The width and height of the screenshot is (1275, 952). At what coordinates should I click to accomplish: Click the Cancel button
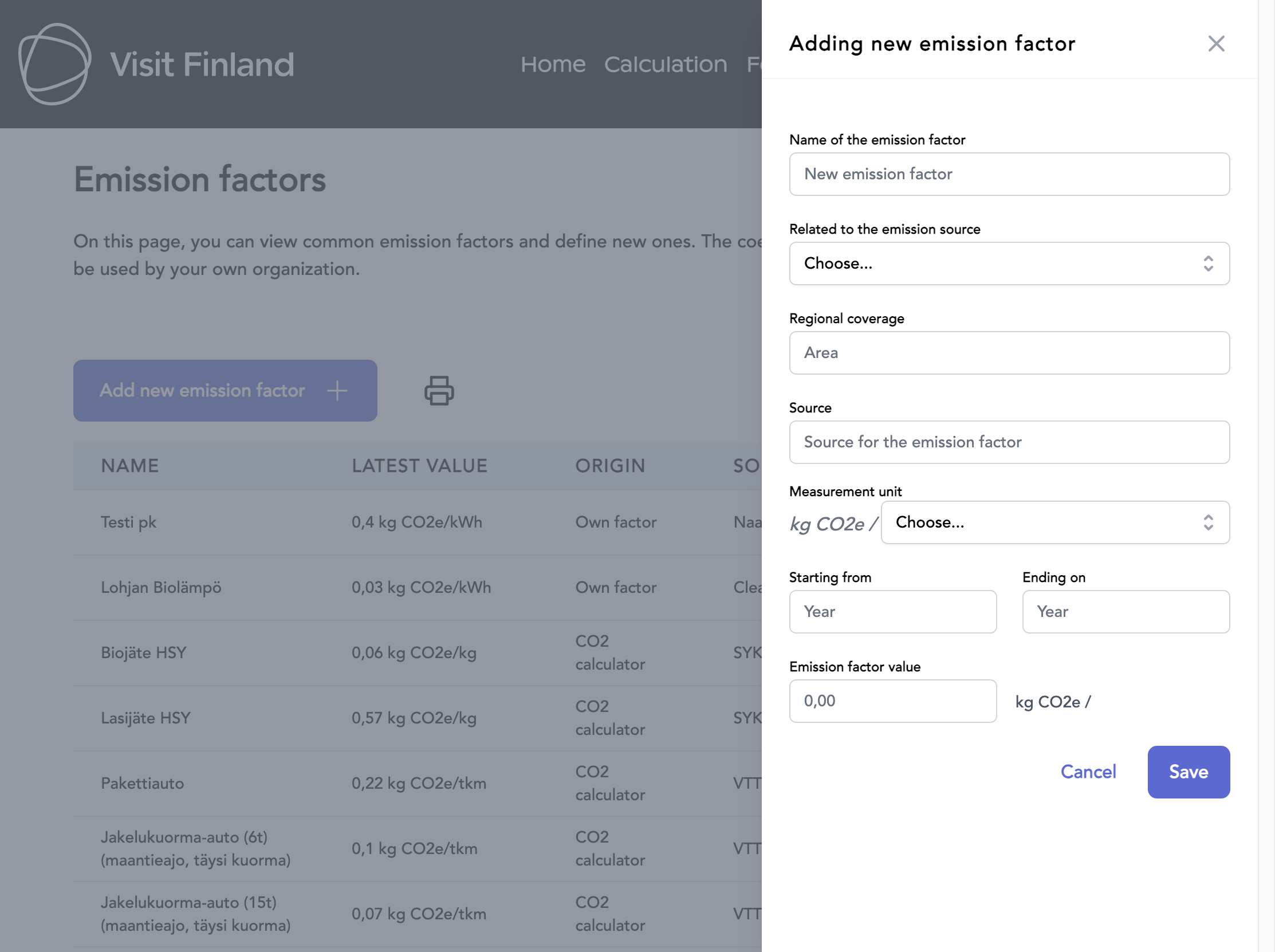click(1088, 771)
